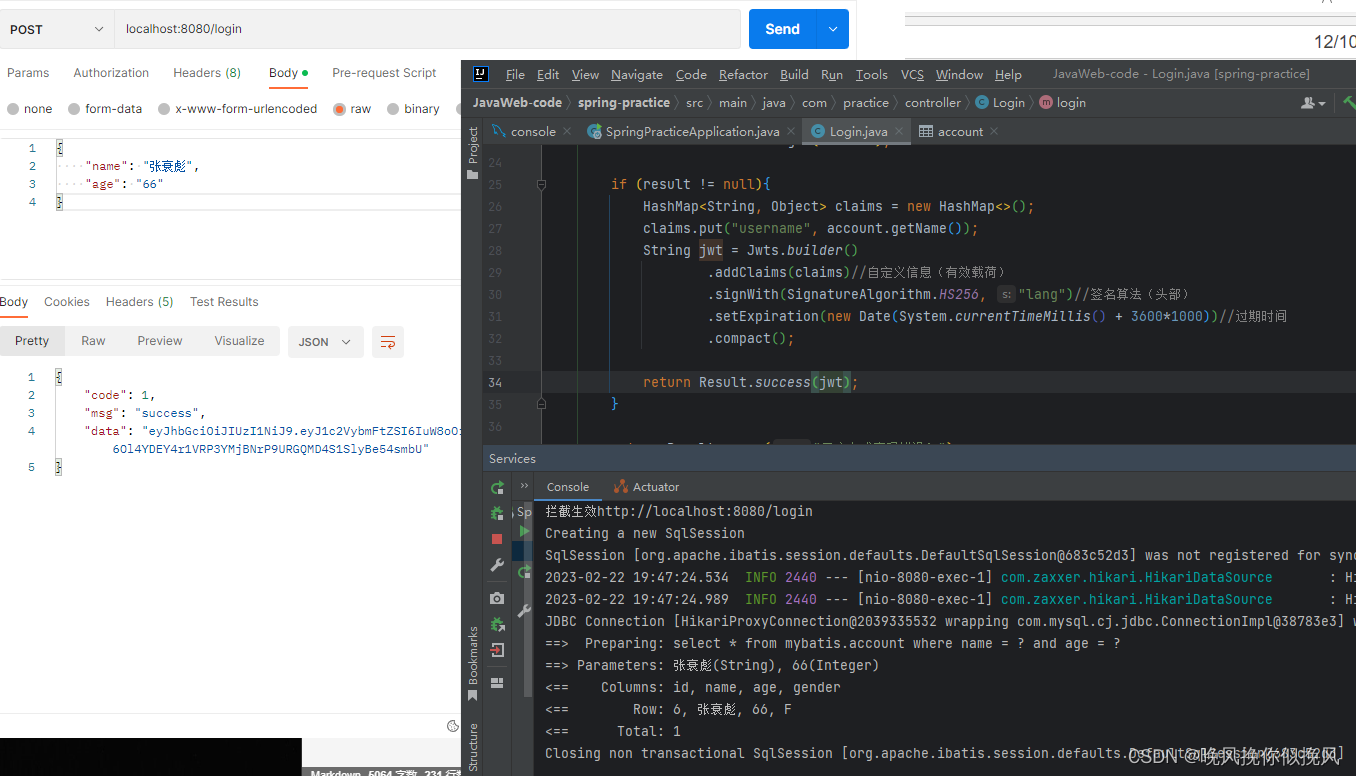Viewport: 1356px width, 776px height.
Task: Switch to the Actuator tab
Action: [x=646, y=487]
